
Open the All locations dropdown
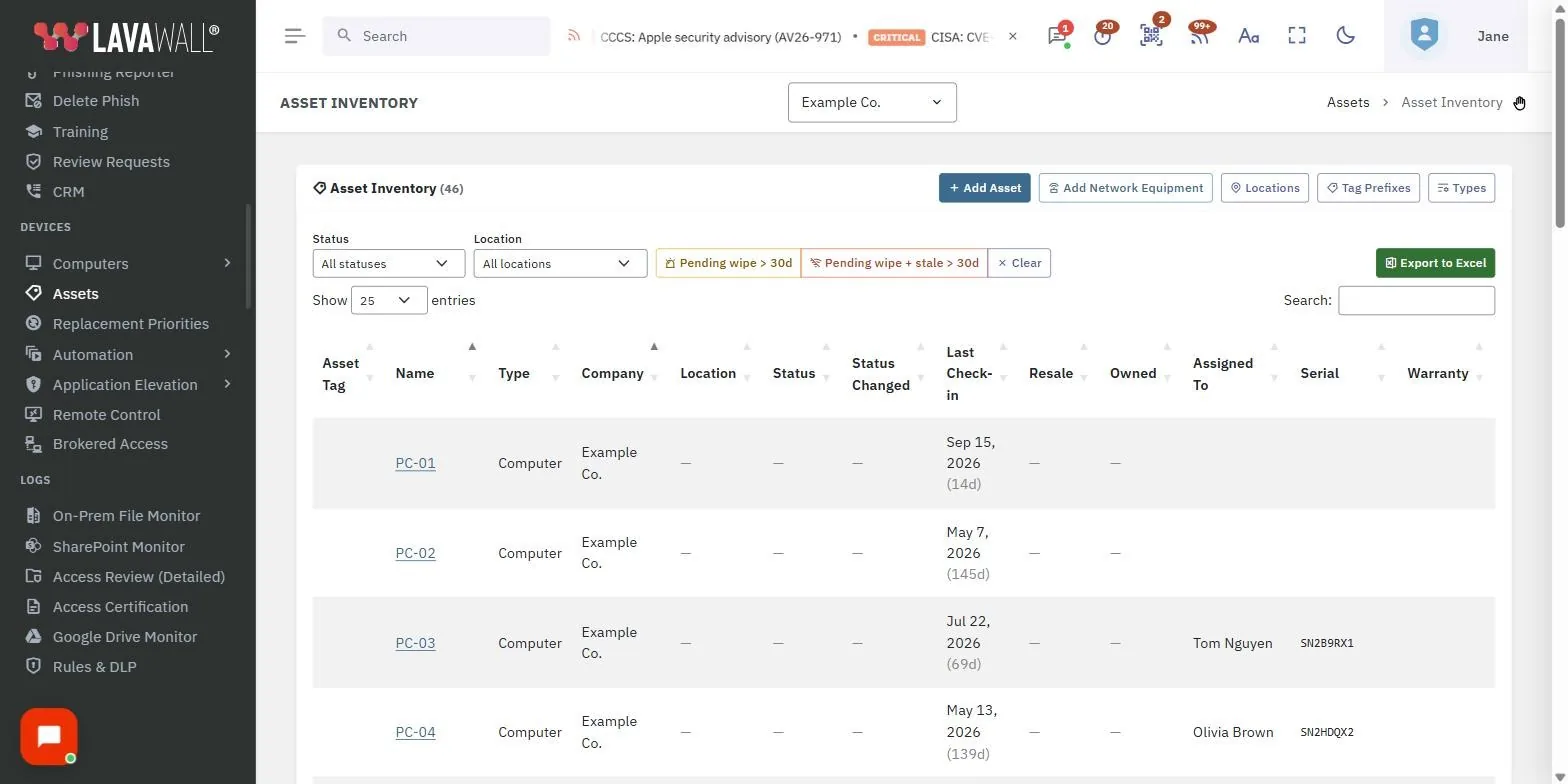pos(560,264)
